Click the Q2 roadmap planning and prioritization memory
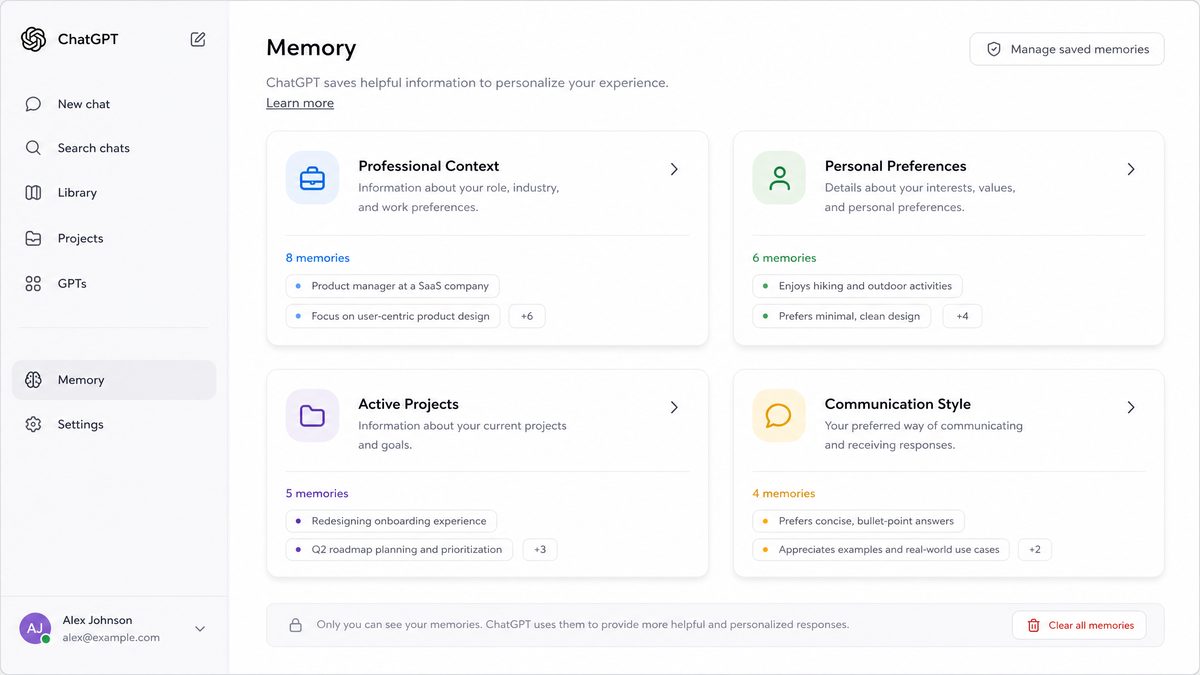1200x675 pixels. (399, 550)
